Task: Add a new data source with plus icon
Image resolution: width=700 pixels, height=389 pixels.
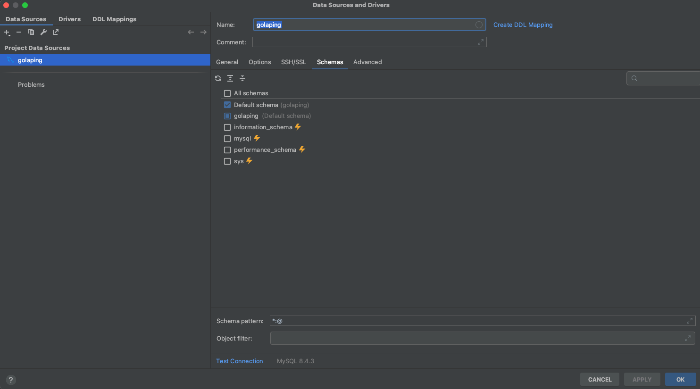Action: point(7,32)
